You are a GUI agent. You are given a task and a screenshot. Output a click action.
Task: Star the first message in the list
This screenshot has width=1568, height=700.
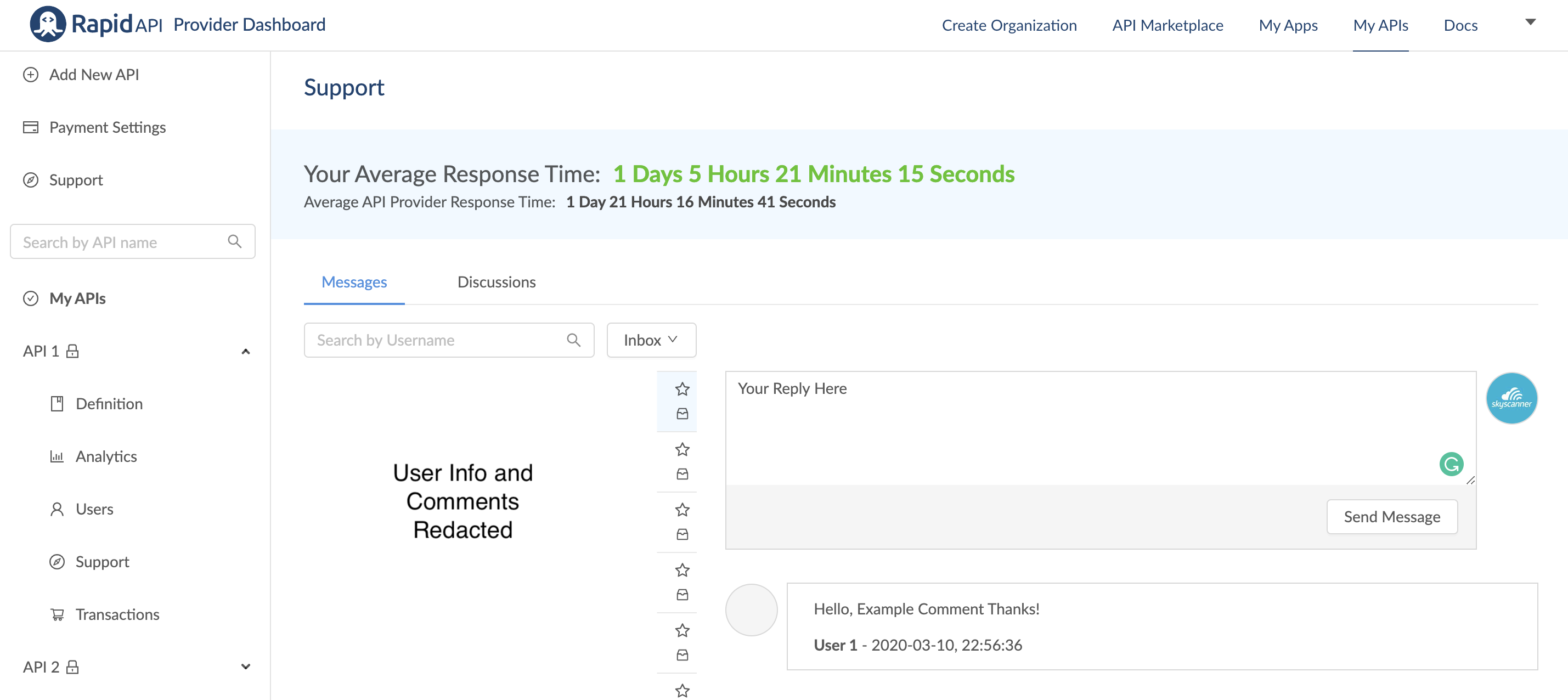682,389
